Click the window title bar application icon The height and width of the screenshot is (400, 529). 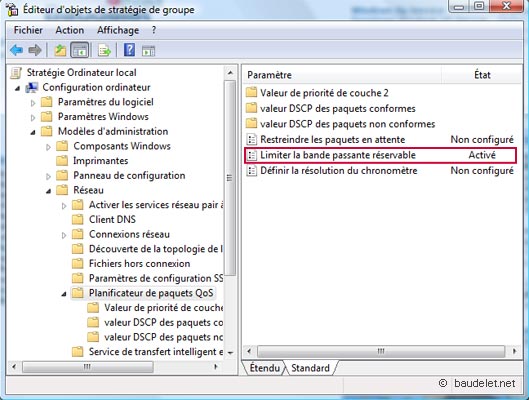(11, 9)
